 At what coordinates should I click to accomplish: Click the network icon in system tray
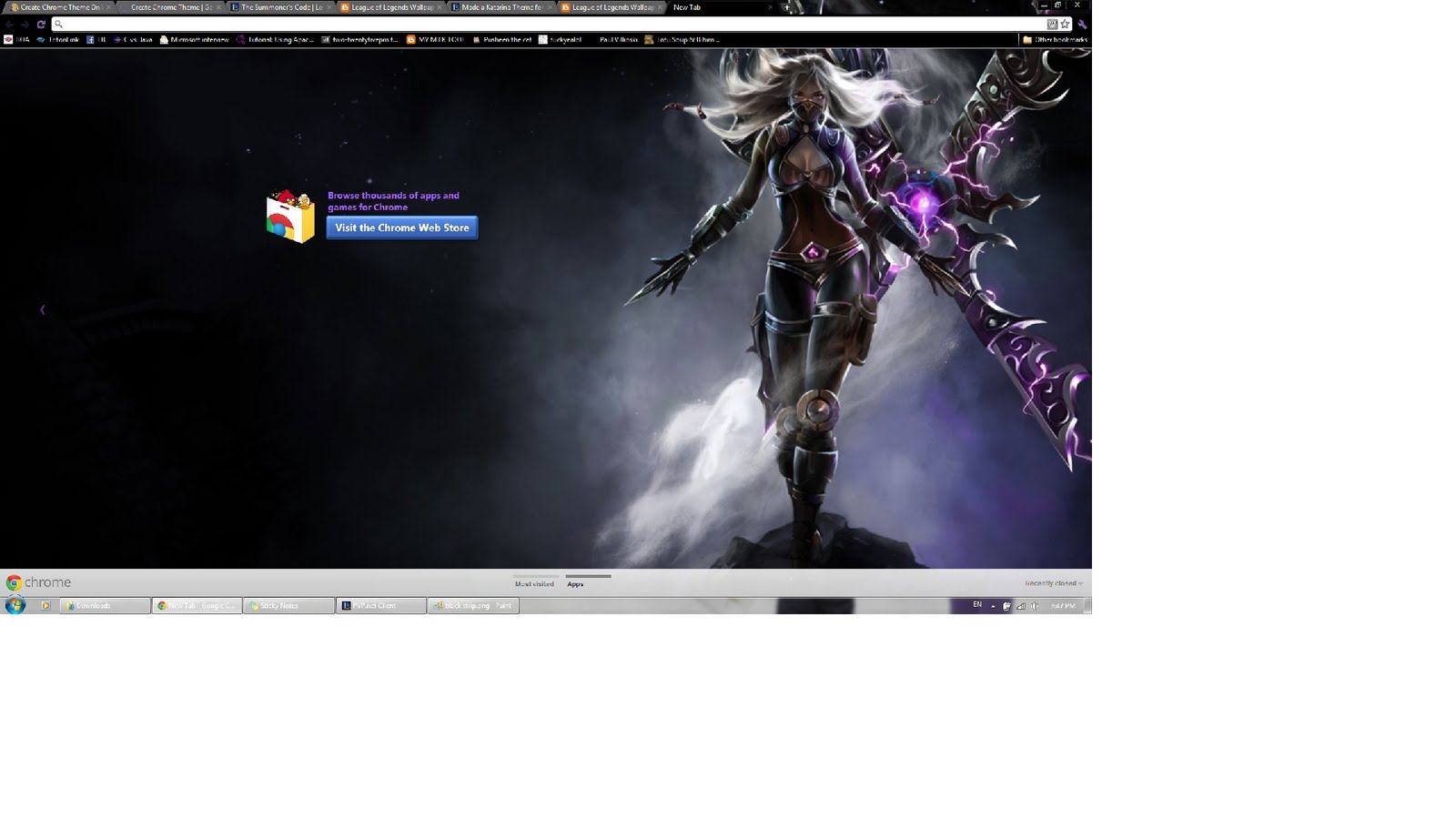pos(1020,606)
